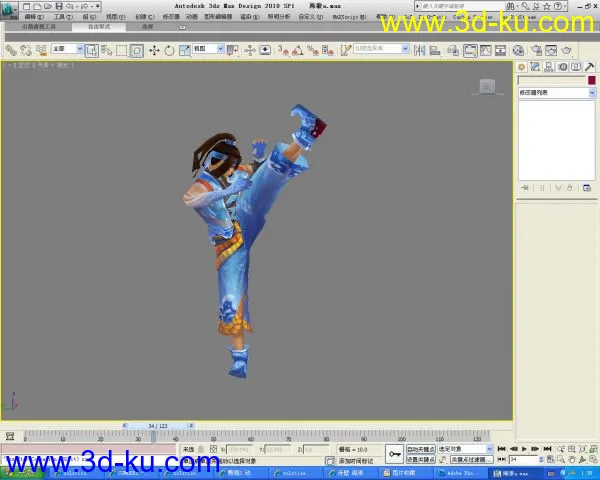Toggle Spinner Snap
Image resolution: width=600 pixels, height=480 pixels.
328,51
